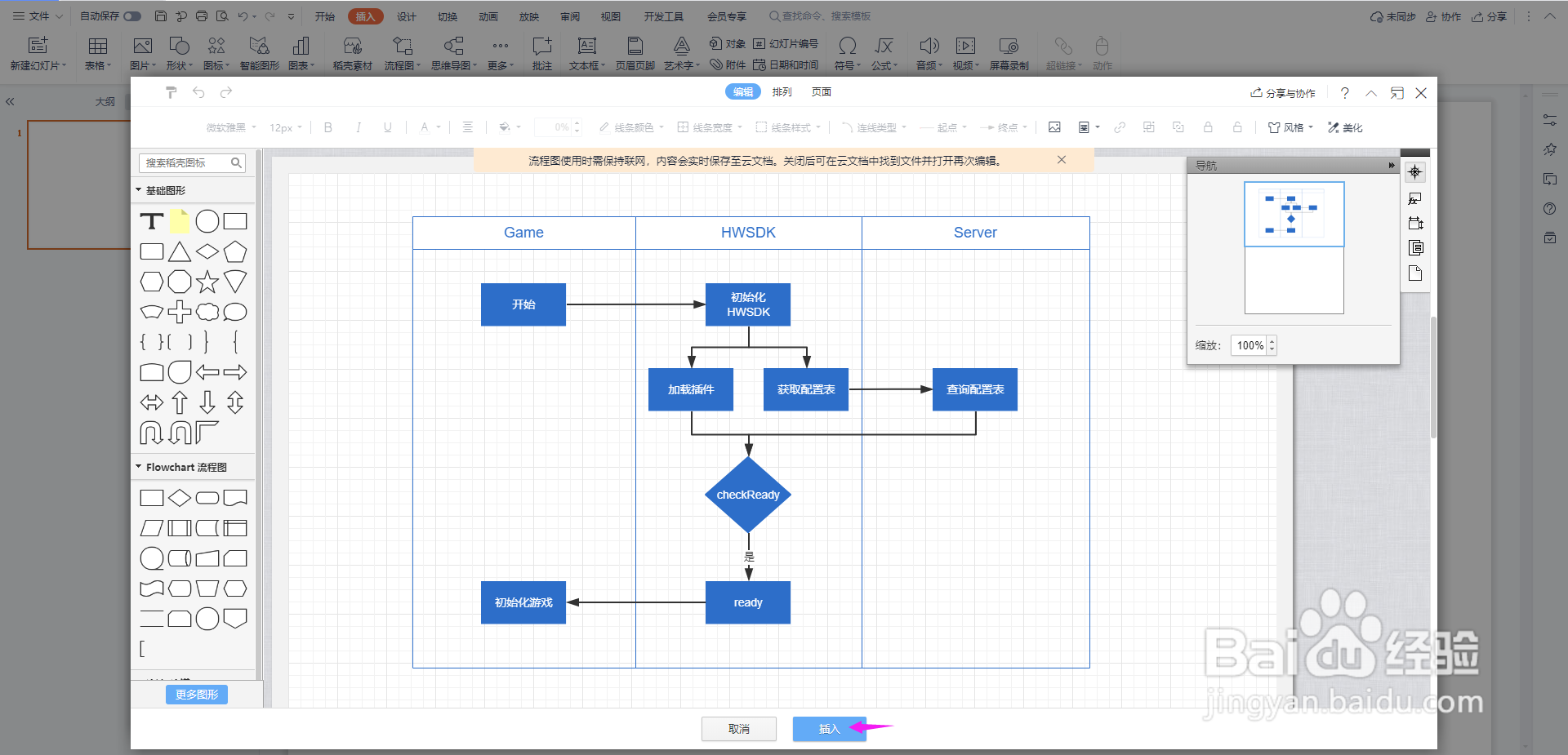The image size is (1568, 755).
Task: Click the shape search input field
Action: [192, 163]
